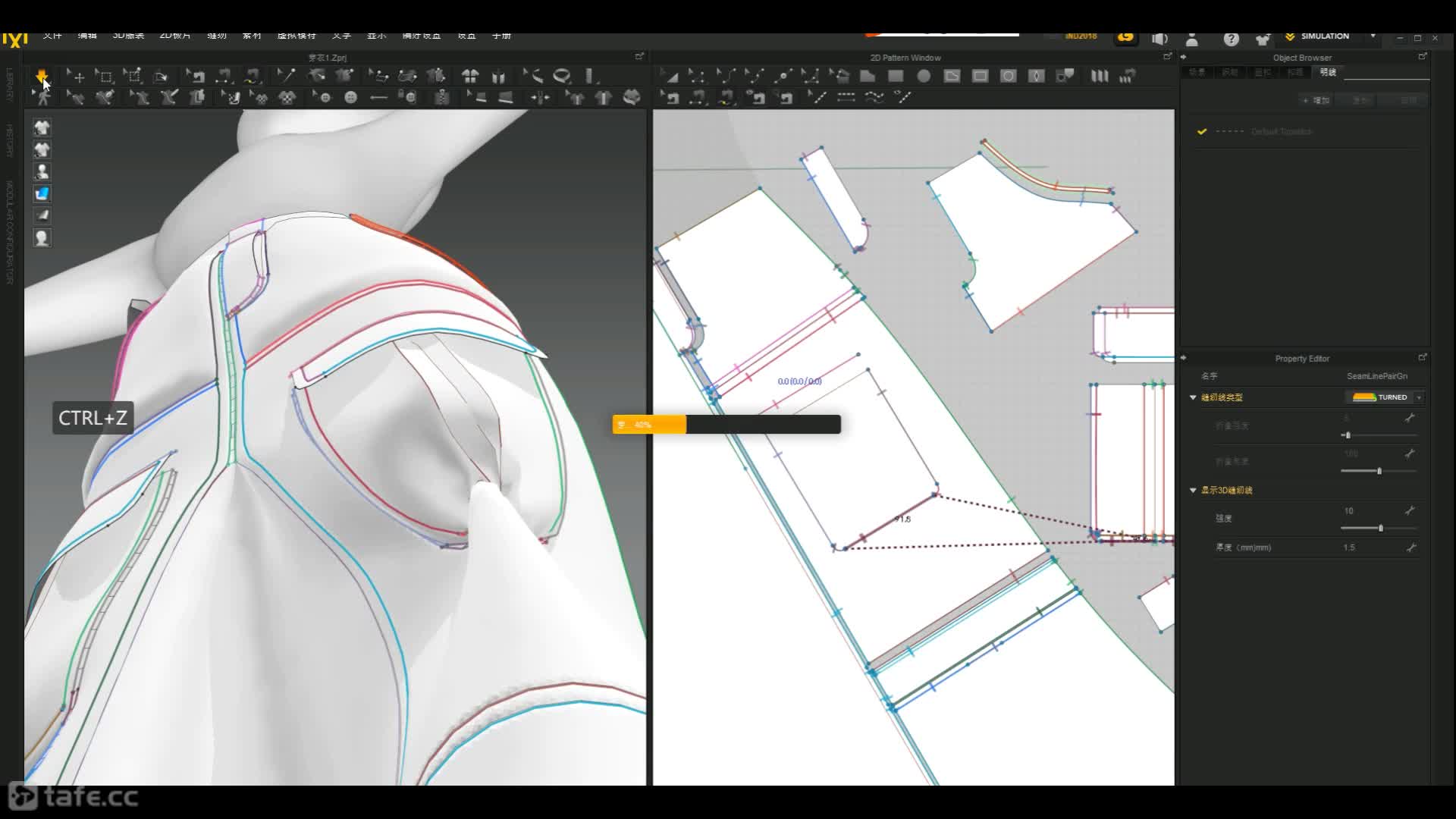Screen dimensions: 1456x819
Task: Collapse the 显示3D缝纫线 section
Action: [x=1193, y=491]
